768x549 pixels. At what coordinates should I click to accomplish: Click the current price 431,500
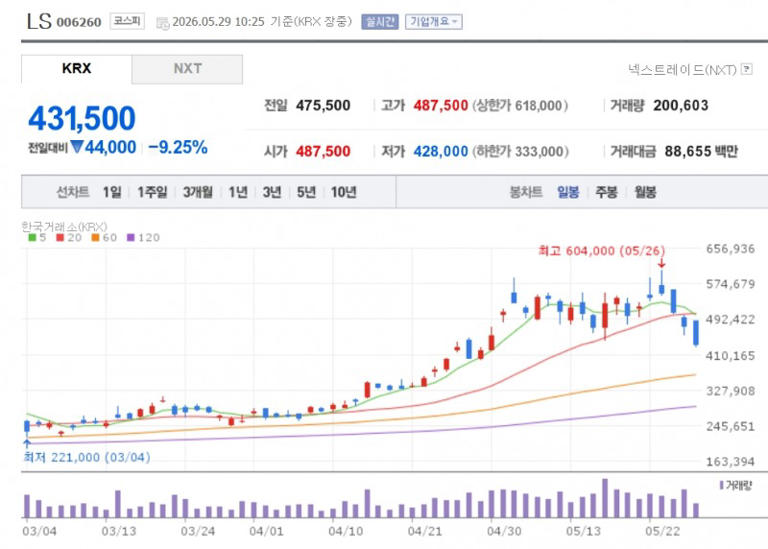82,119
